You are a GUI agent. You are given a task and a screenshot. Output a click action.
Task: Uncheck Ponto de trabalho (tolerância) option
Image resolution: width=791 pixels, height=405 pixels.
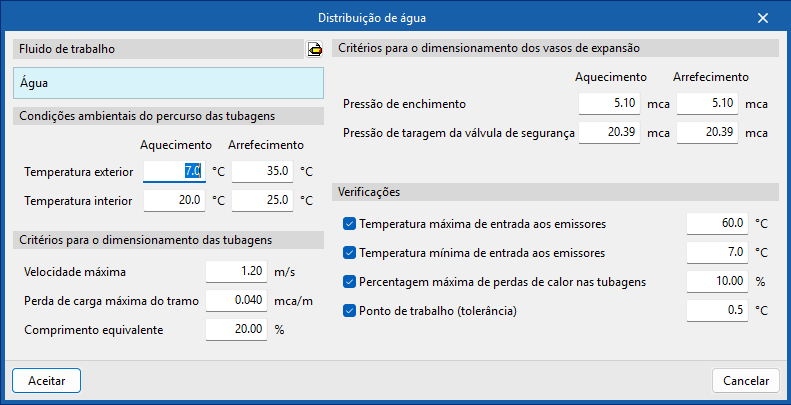349,311
